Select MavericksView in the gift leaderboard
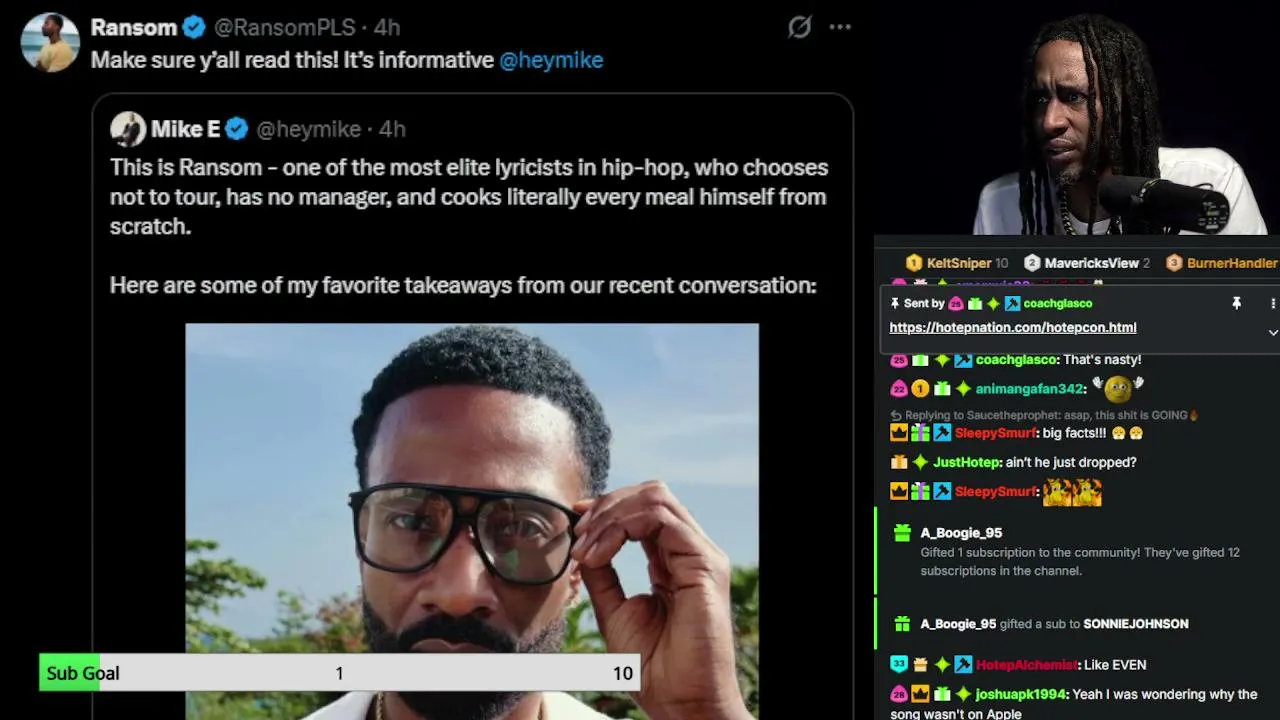The width and height of the screenshot is (1280, 720). pyautogui.click(x=1091, y=263)
